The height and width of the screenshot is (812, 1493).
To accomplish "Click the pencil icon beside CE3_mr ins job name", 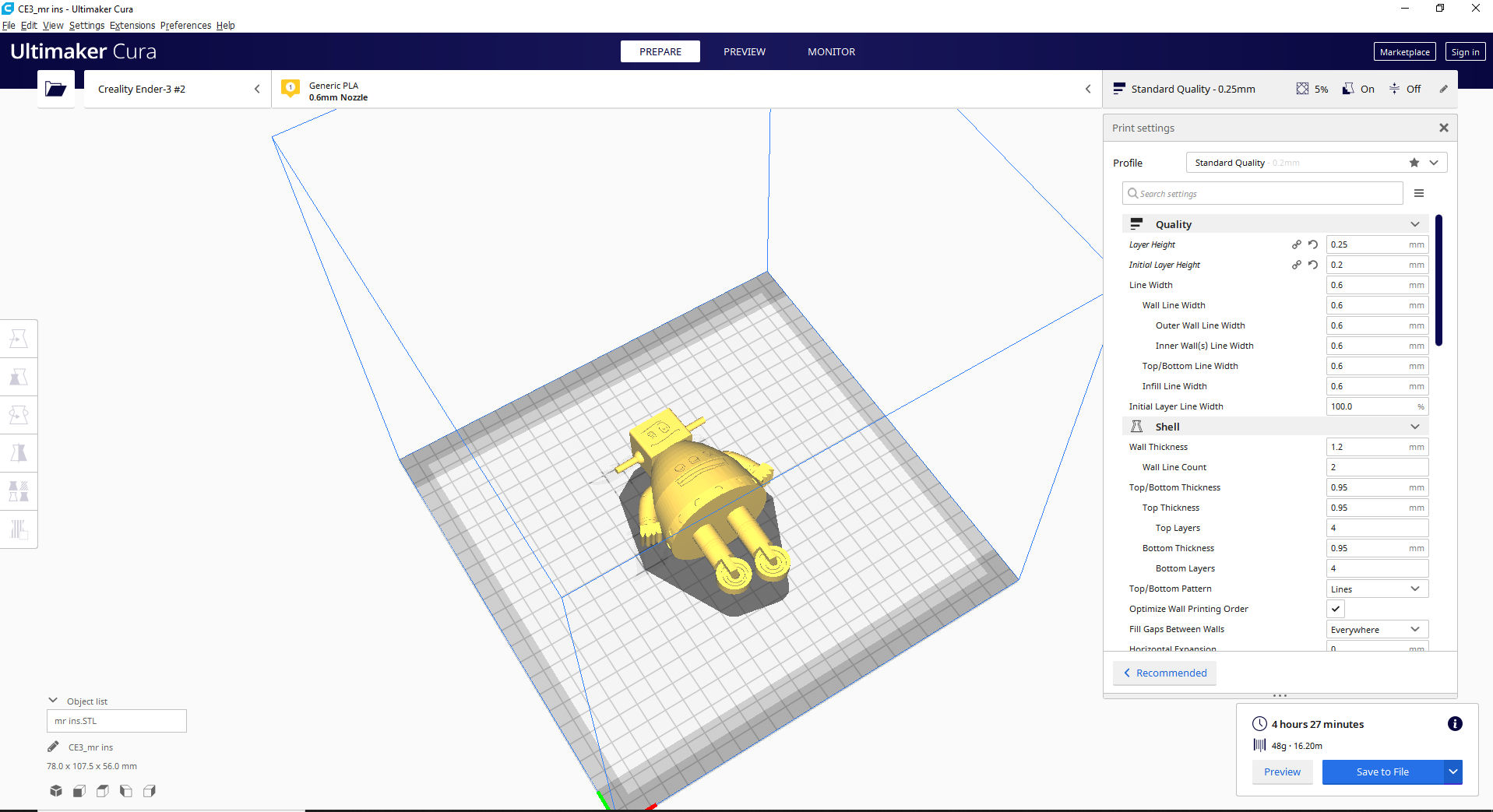I will tap(53, 747).
